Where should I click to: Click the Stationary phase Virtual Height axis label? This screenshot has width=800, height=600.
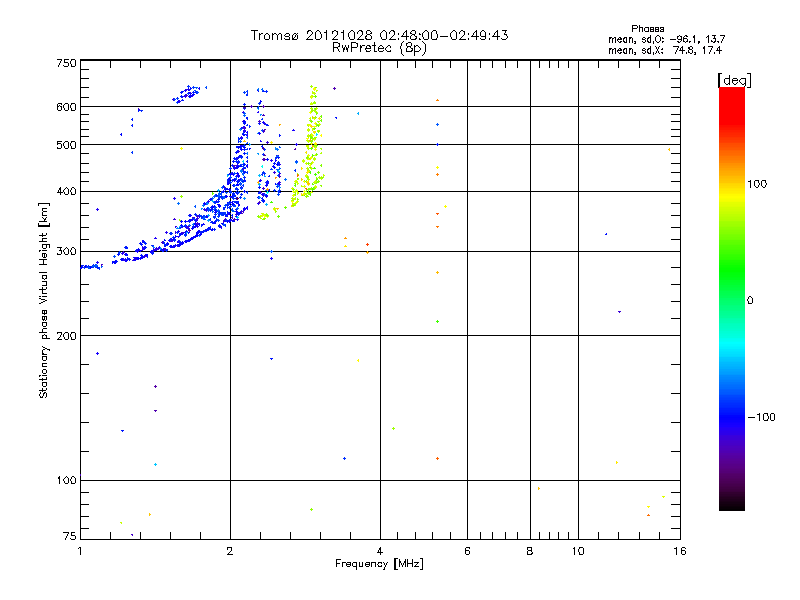click(x=44, y=300)
